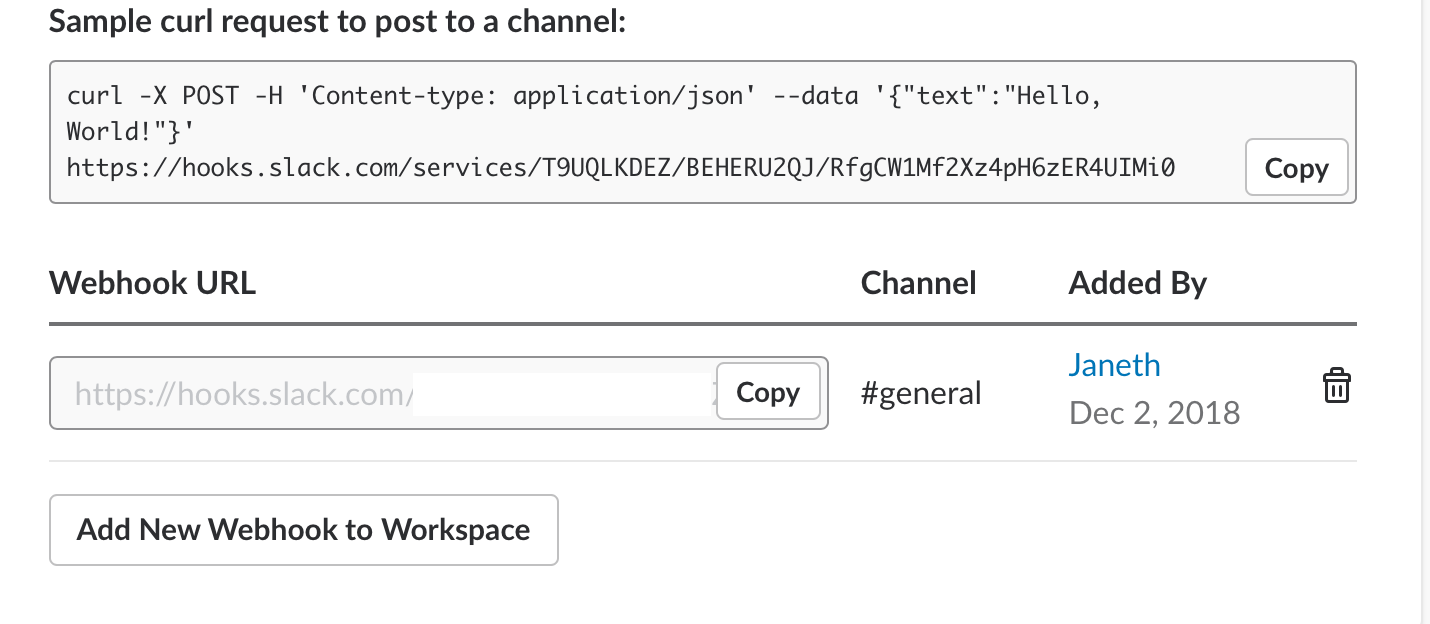Copy the webhook URL

coord(768,392)
